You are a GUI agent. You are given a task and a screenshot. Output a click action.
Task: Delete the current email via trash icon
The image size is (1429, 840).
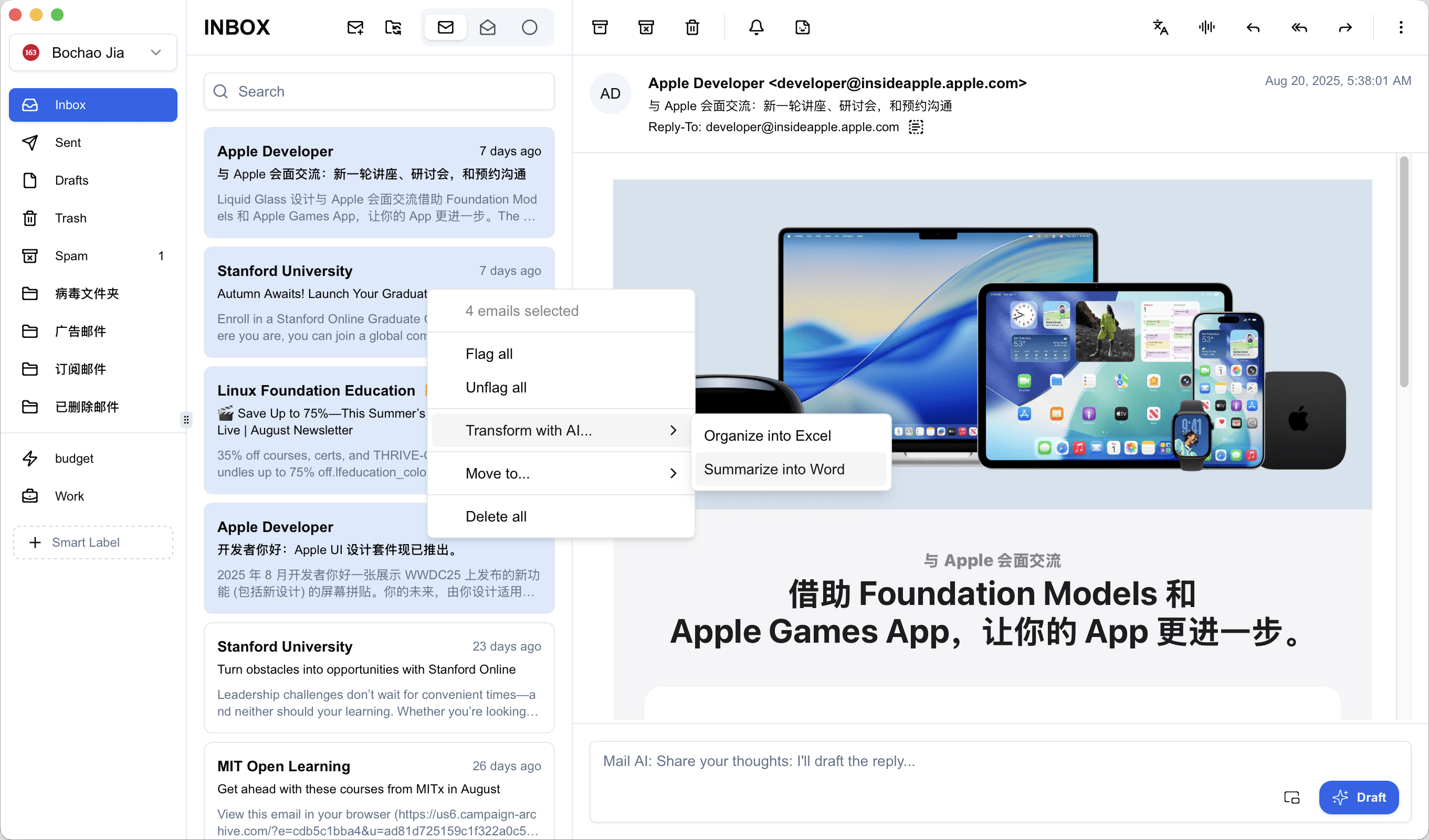692,27
